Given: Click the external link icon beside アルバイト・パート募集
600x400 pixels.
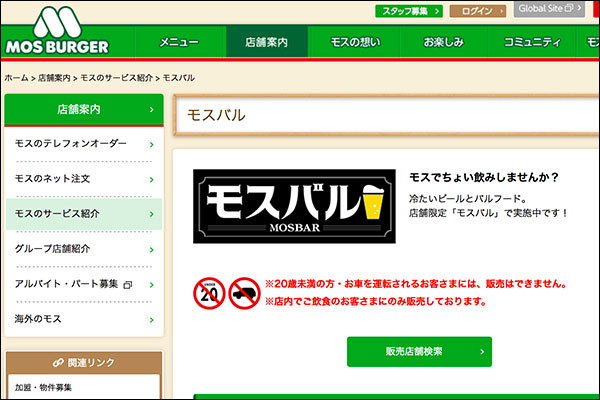Looking at the screenshot, I should (128, 284).
